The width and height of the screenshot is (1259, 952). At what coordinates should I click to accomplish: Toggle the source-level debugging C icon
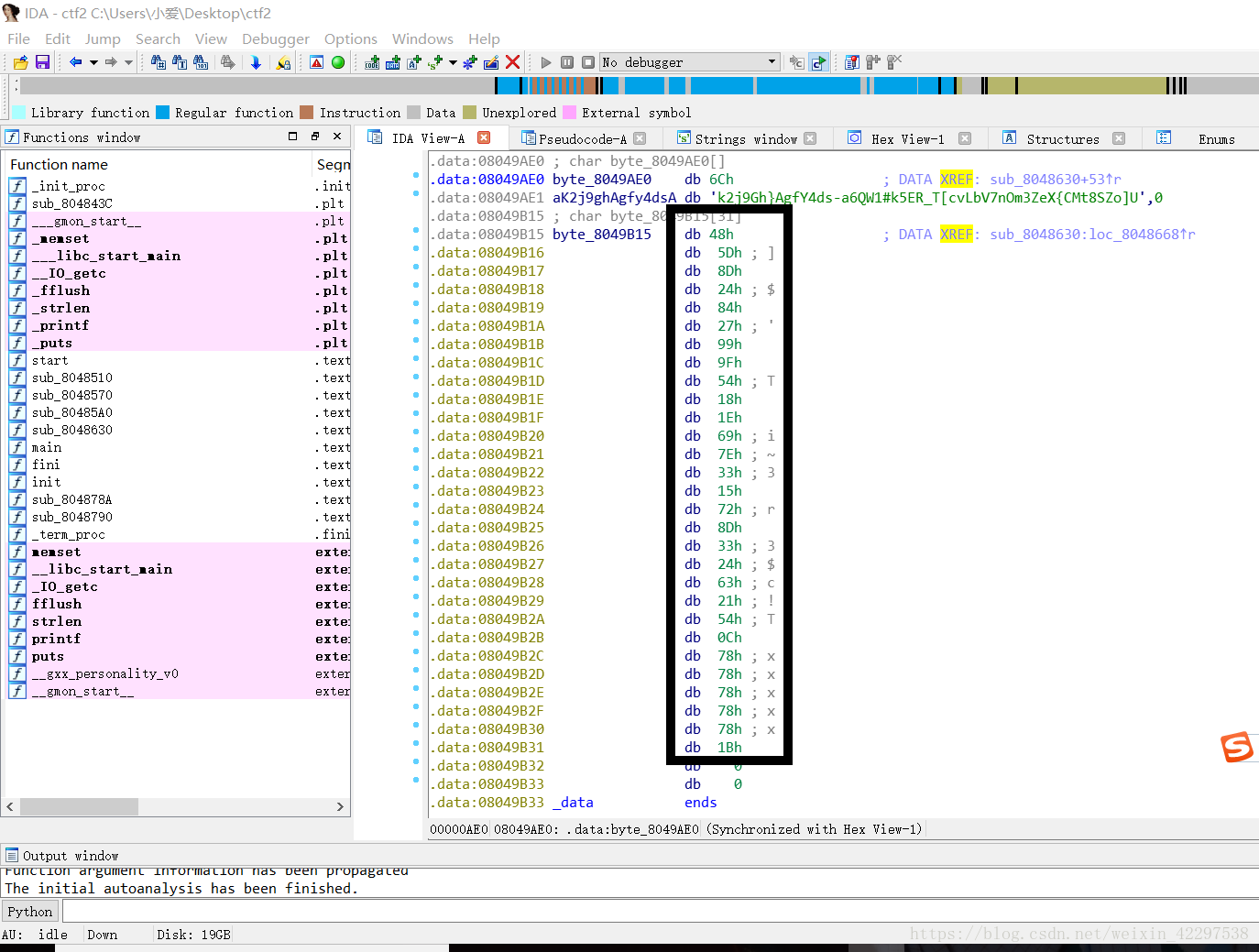[x=818, y=62]
